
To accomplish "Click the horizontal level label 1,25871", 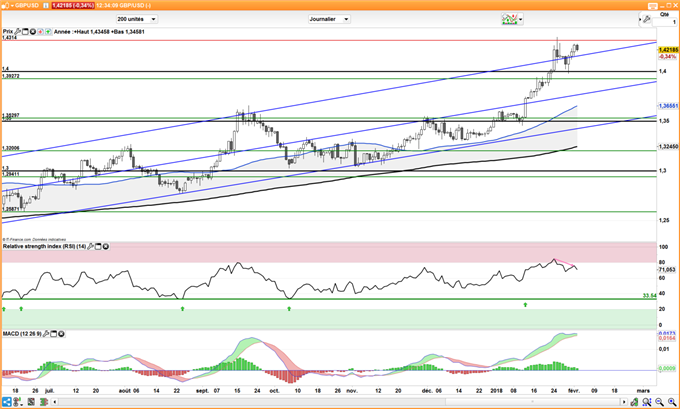I will (x=11, y=209).
